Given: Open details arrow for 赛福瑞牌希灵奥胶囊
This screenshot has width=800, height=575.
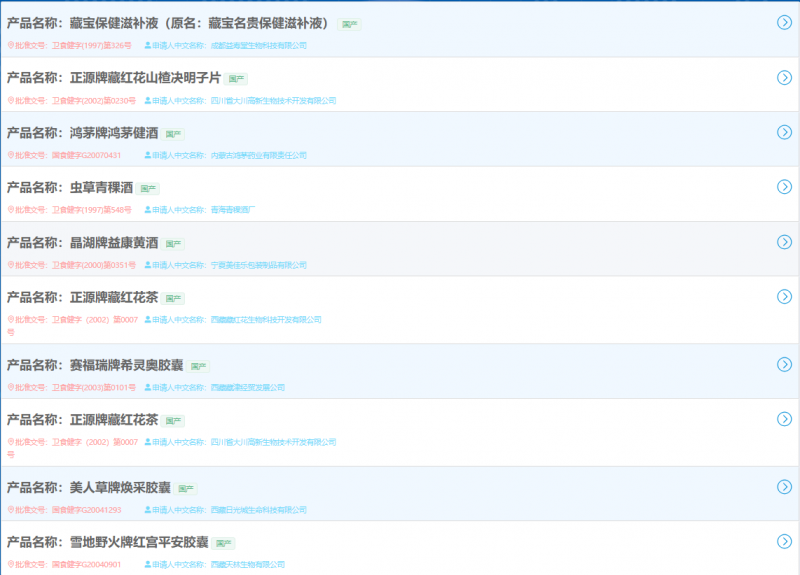Looking at the screenshot, I should [x=784, y=364].
